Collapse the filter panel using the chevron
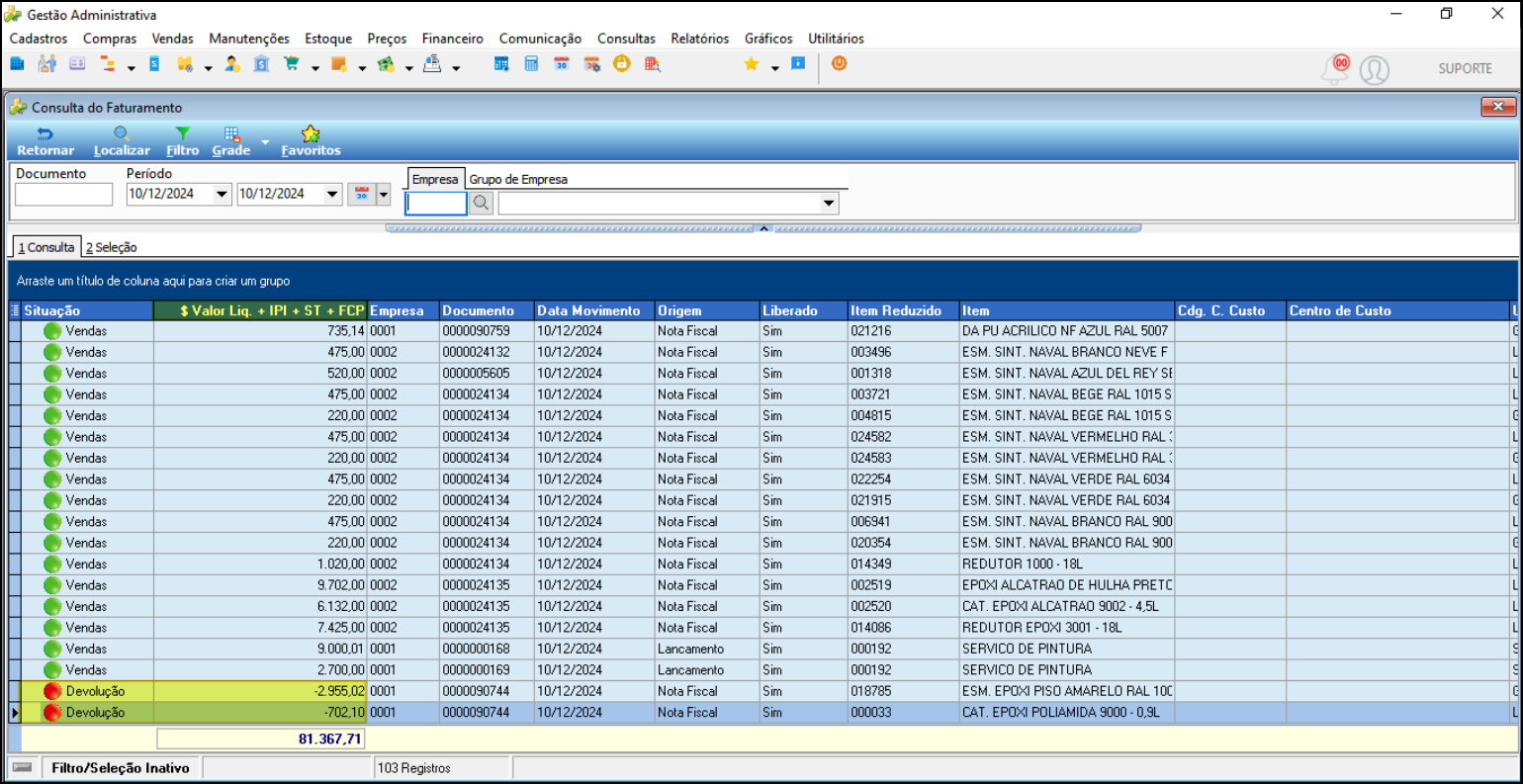The image size is (1523, 784). click(x=762, y=228)
